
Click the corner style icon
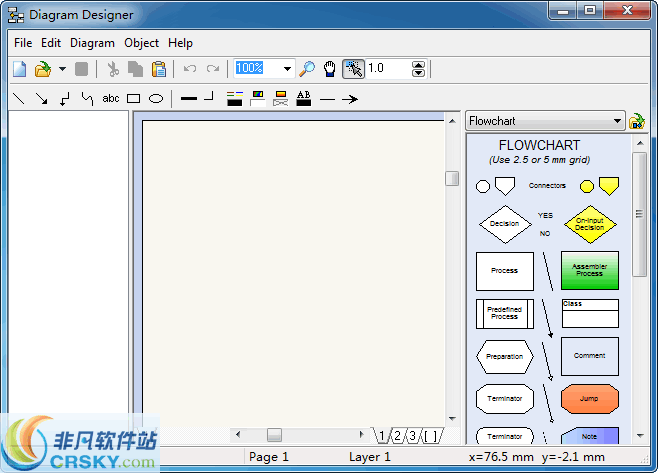tap(209, 97)
